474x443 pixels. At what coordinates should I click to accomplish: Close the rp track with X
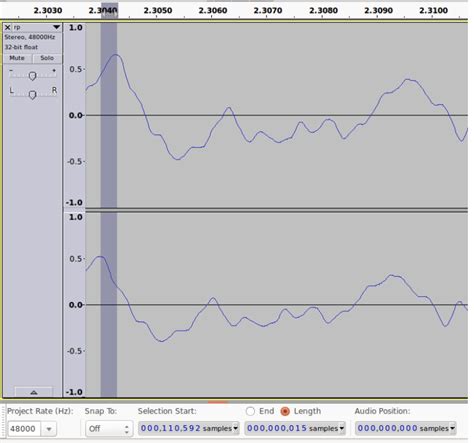click(7, 27)
